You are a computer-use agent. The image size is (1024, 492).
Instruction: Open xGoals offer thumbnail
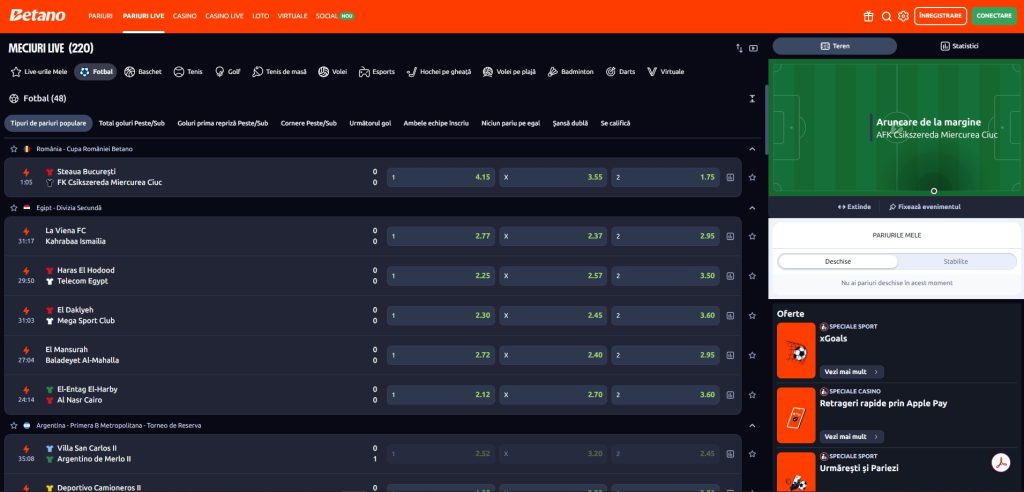point(796,350)
